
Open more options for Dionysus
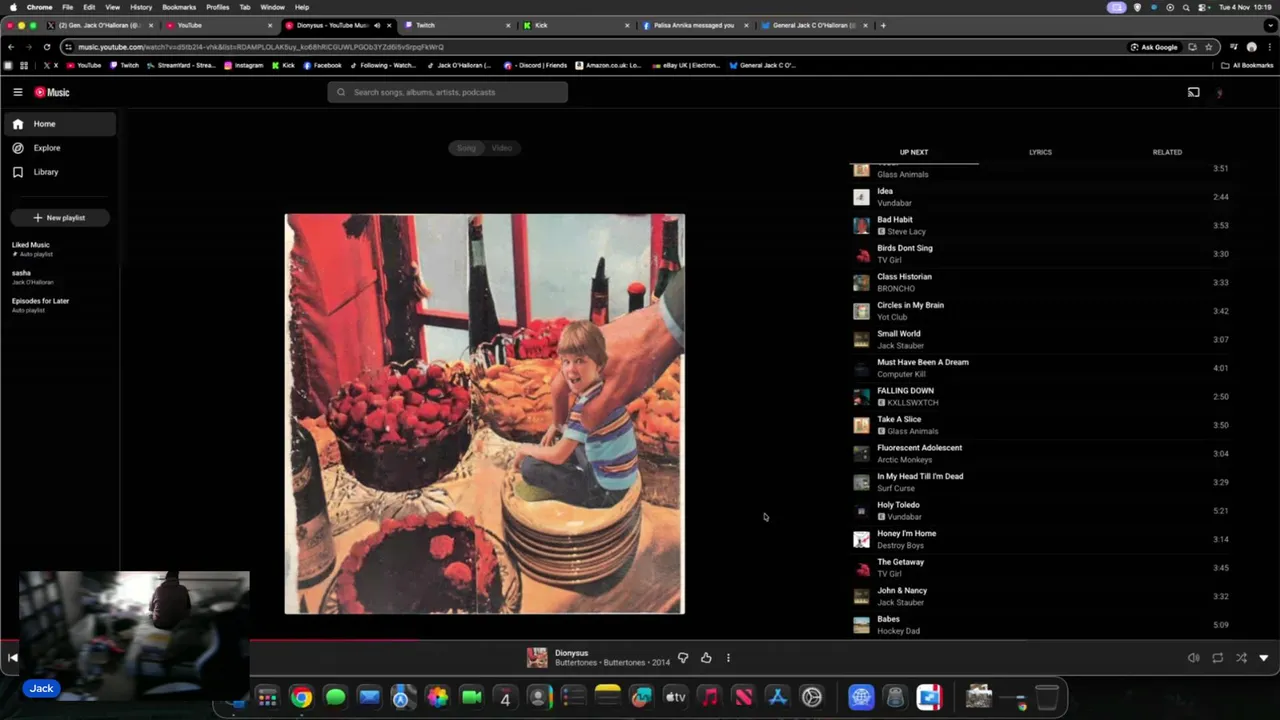[728, 658]
